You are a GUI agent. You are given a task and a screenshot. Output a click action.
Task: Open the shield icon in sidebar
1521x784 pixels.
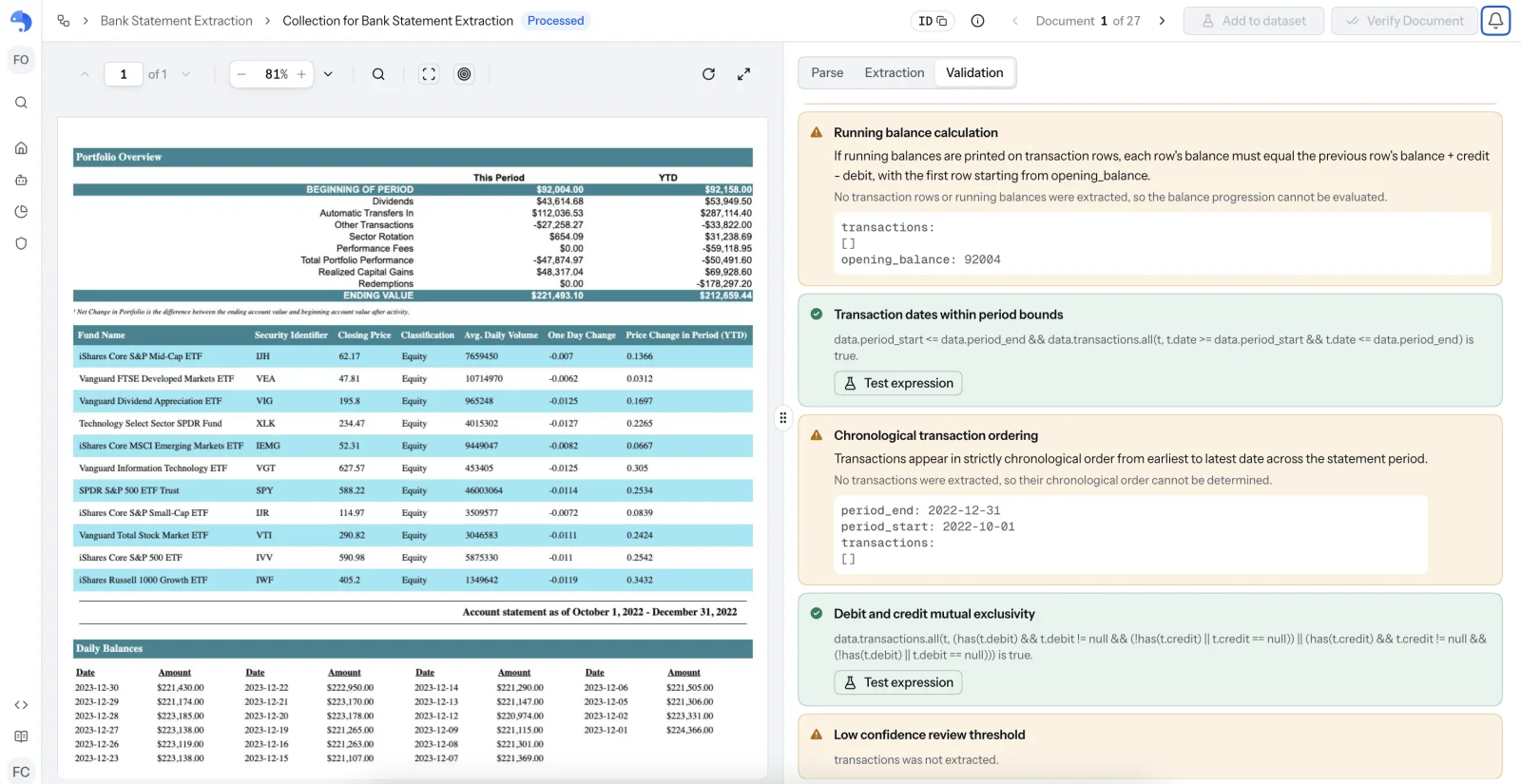click(21, 243)
